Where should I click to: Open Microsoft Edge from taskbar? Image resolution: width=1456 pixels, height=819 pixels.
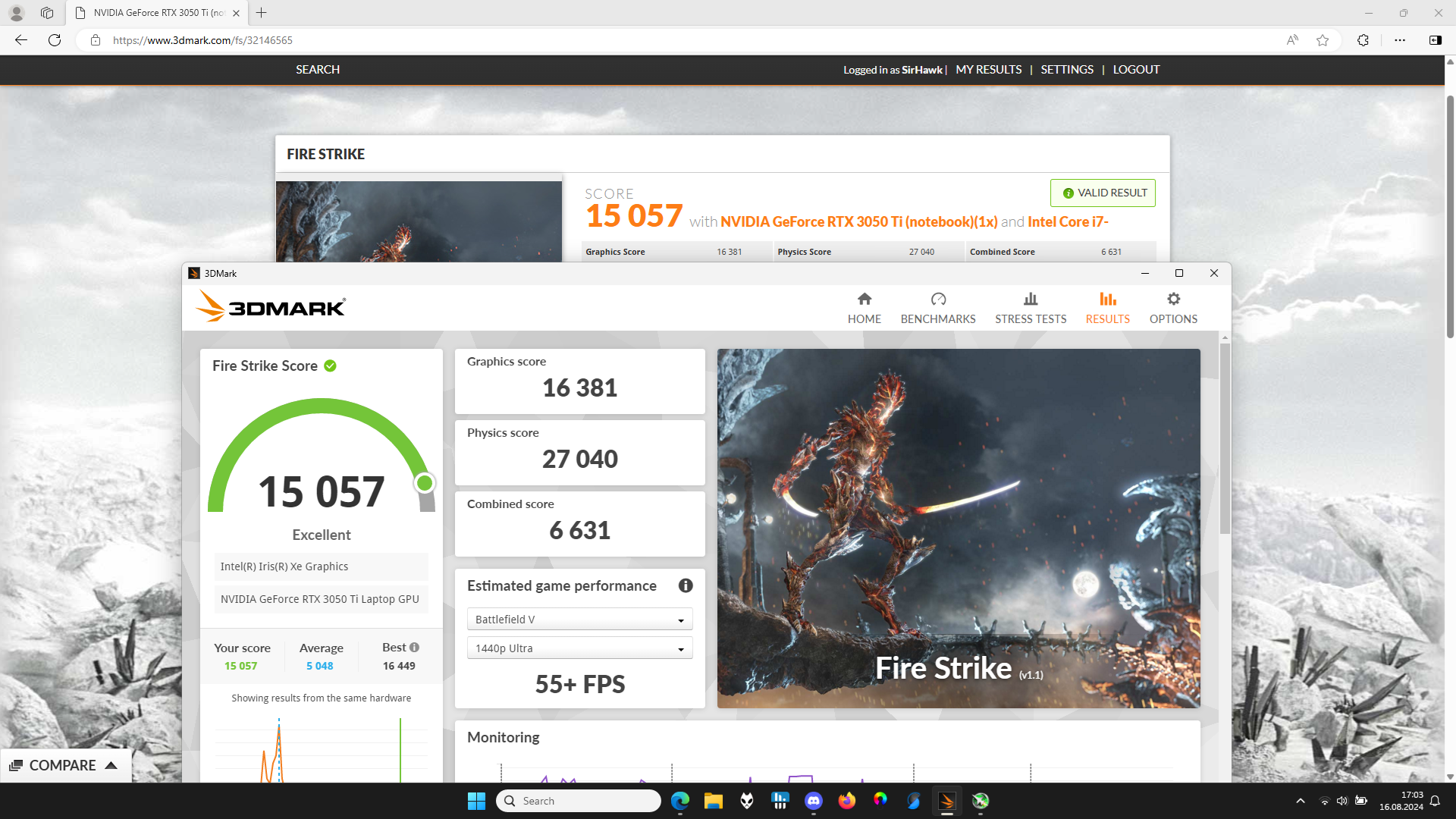pyautogui.click(x=680, y=801)
